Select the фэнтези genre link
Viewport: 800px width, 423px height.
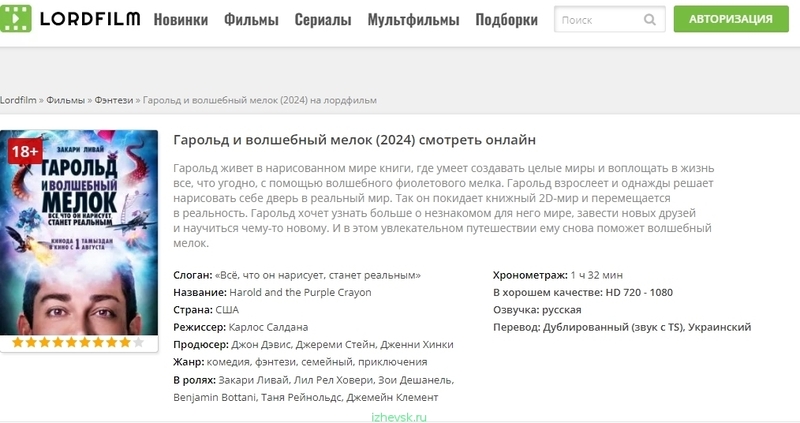(276, 362)
